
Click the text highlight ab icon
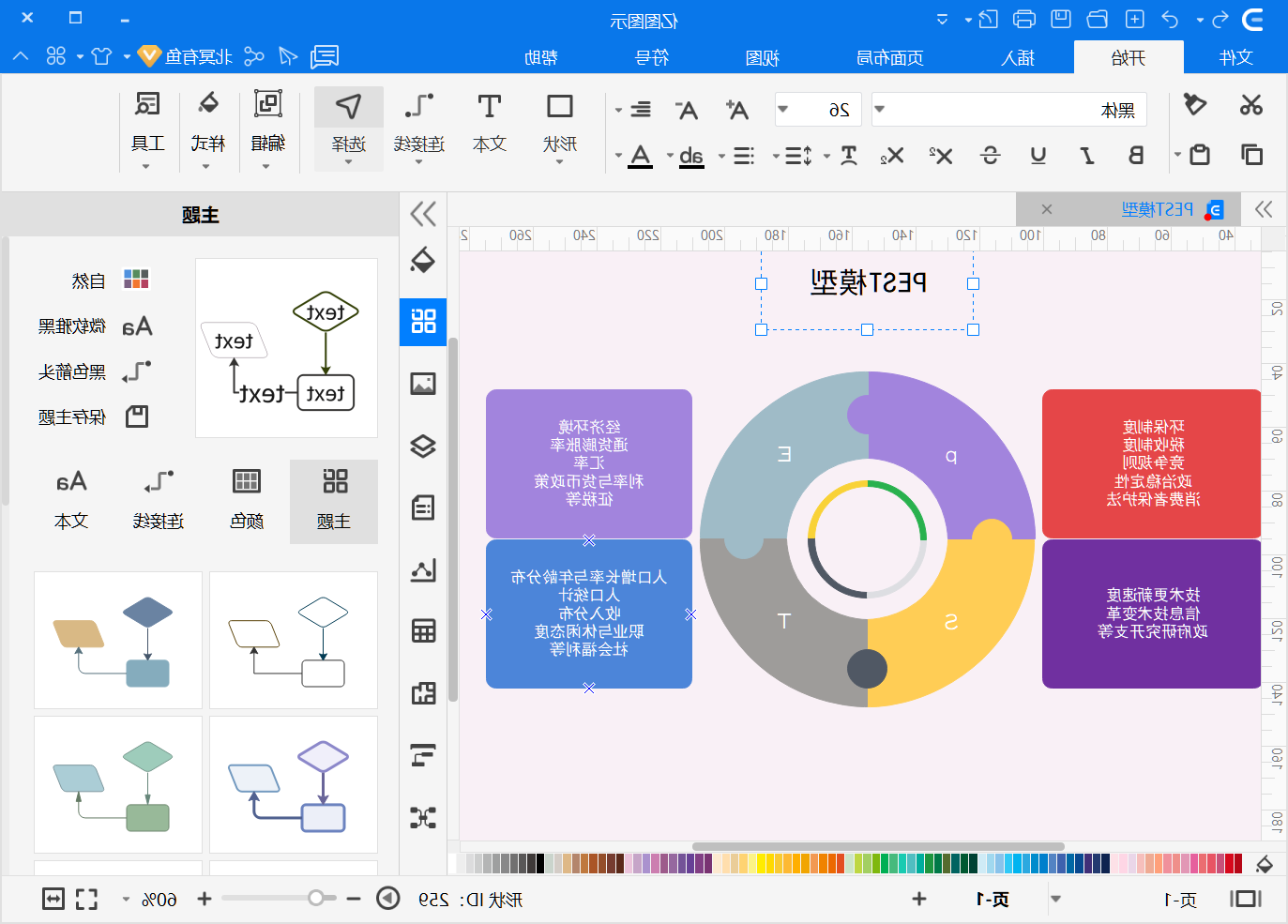coord(691,156)
